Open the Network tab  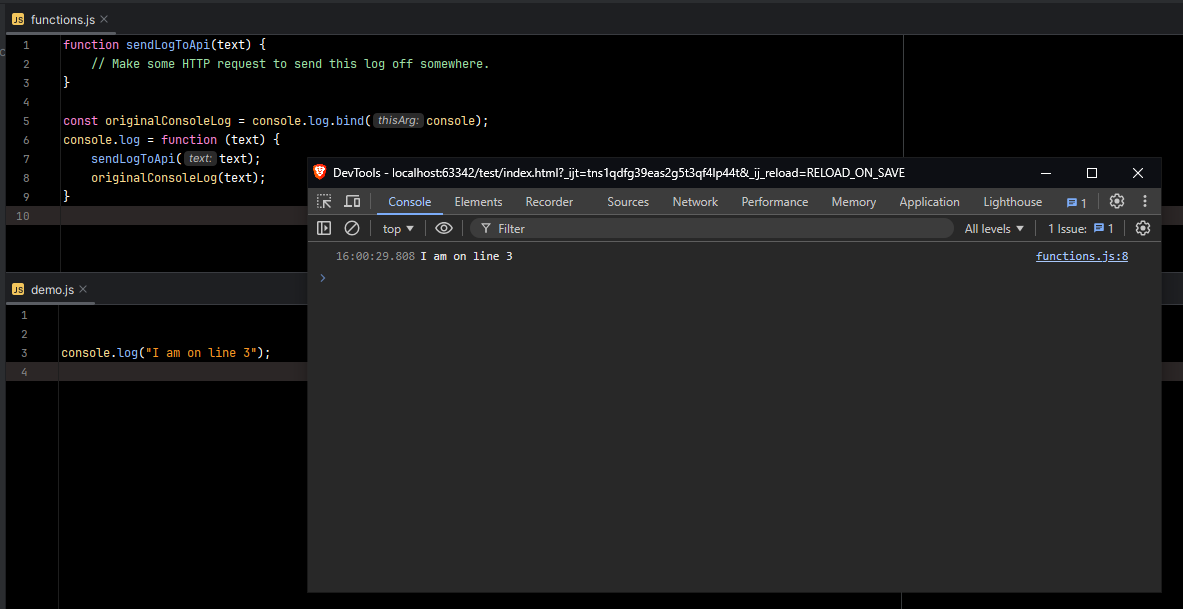coord(695,202)
